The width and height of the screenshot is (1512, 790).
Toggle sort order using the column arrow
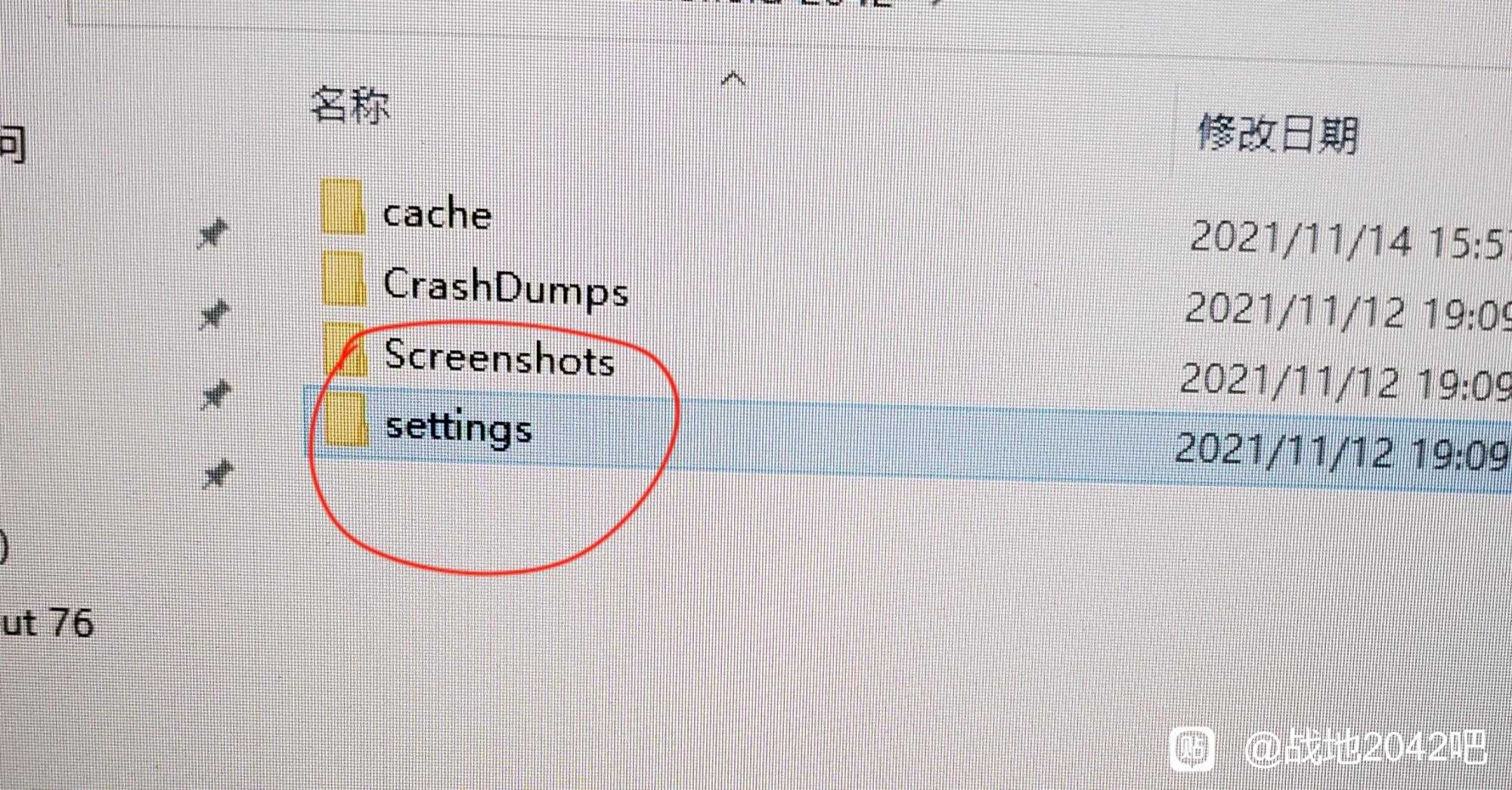pyautogui.click(x=733, y=79)
